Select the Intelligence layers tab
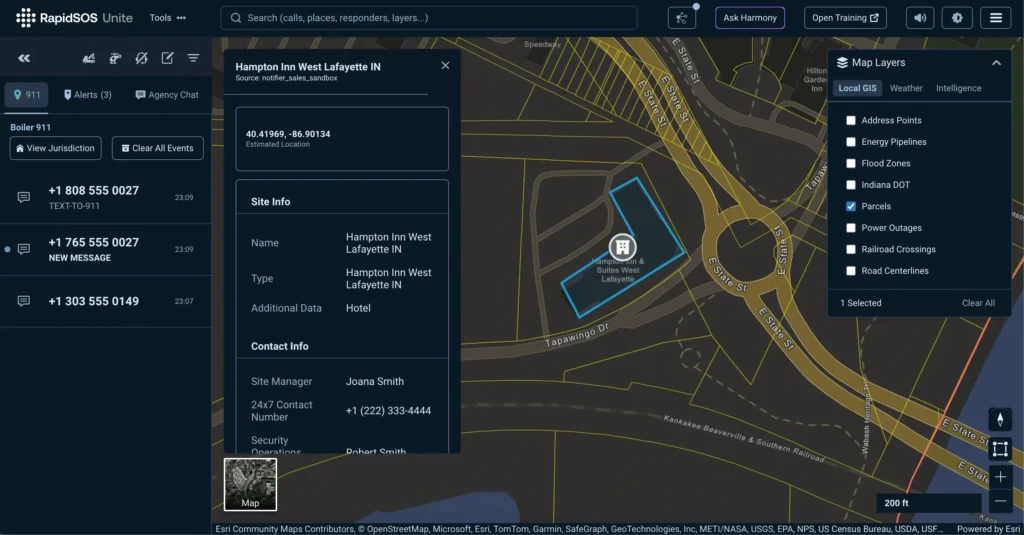 [958, 88]
